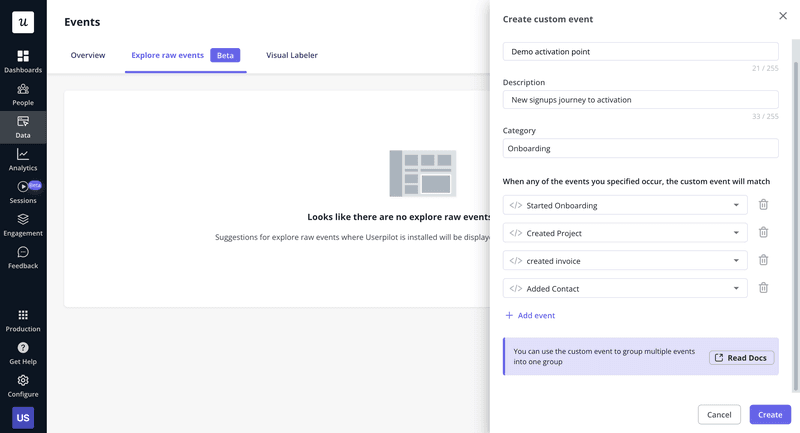
Task: Click the Add event link
Action: [x=530, y=315]
